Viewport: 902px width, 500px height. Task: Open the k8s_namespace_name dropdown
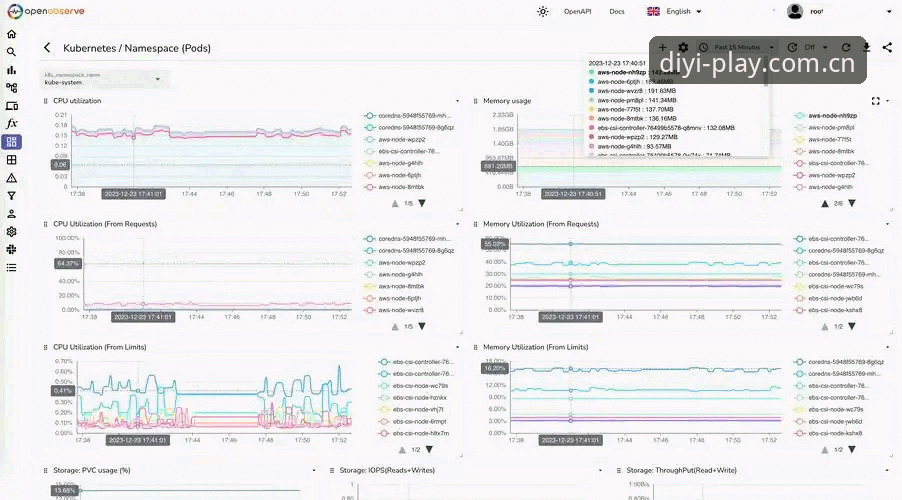[x=103, y=79]
